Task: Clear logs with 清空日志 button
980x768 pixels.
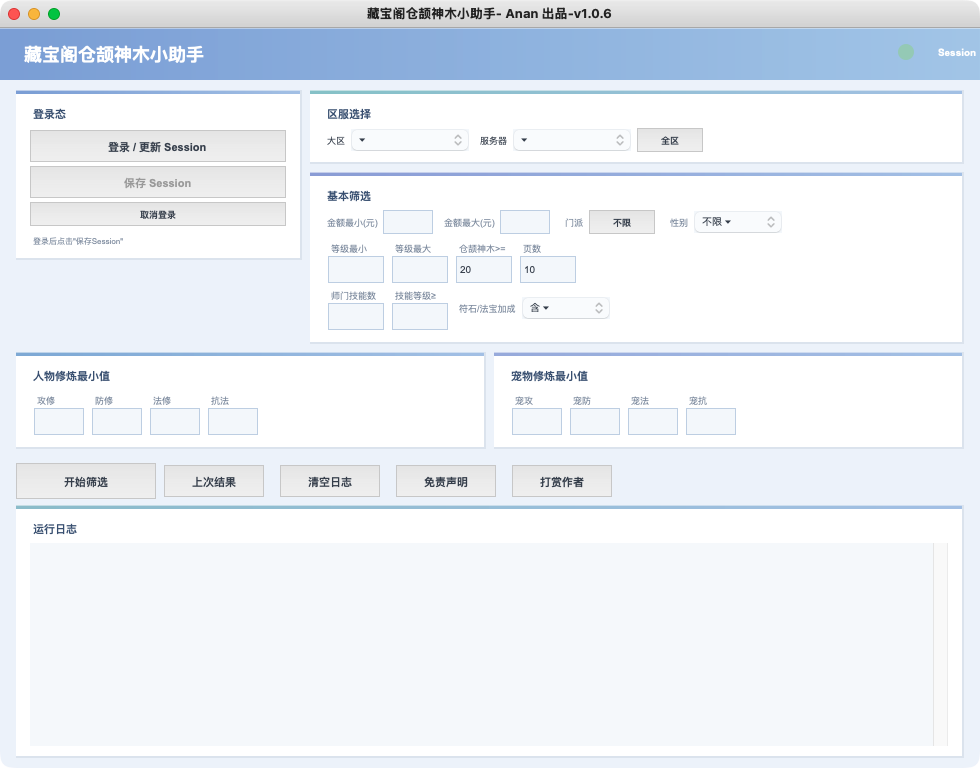Action: [330, 481]
